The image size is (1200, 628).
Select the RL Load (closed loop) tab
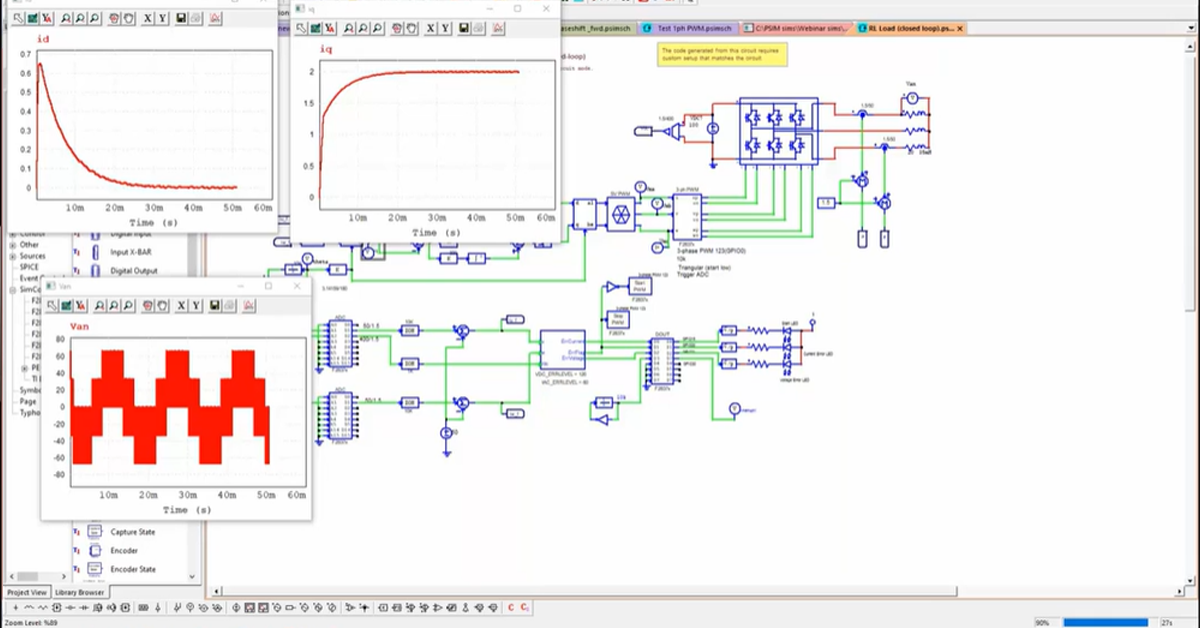[910, 29]
